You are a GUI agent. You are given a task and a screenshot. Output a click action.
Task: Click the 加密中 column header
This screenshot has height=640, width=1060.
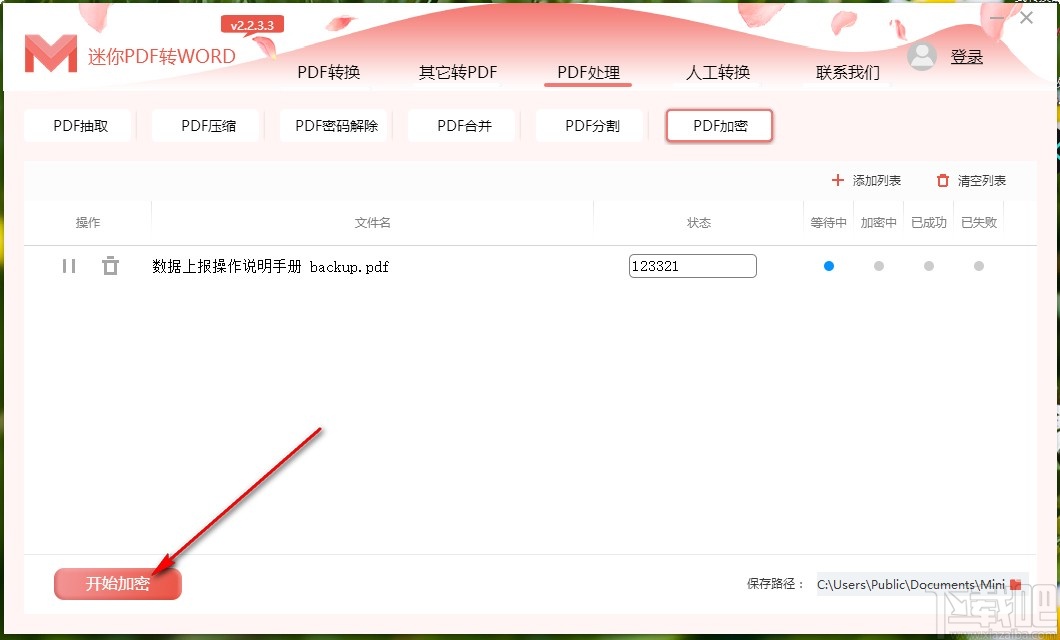(879, 222)
